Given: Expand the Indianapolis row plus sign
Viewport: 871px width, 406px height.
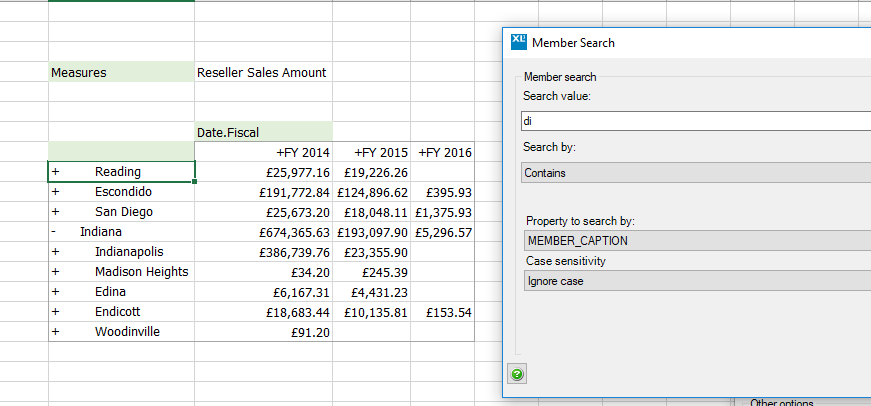Looking at the screenshot, I should tap(55, 252).
